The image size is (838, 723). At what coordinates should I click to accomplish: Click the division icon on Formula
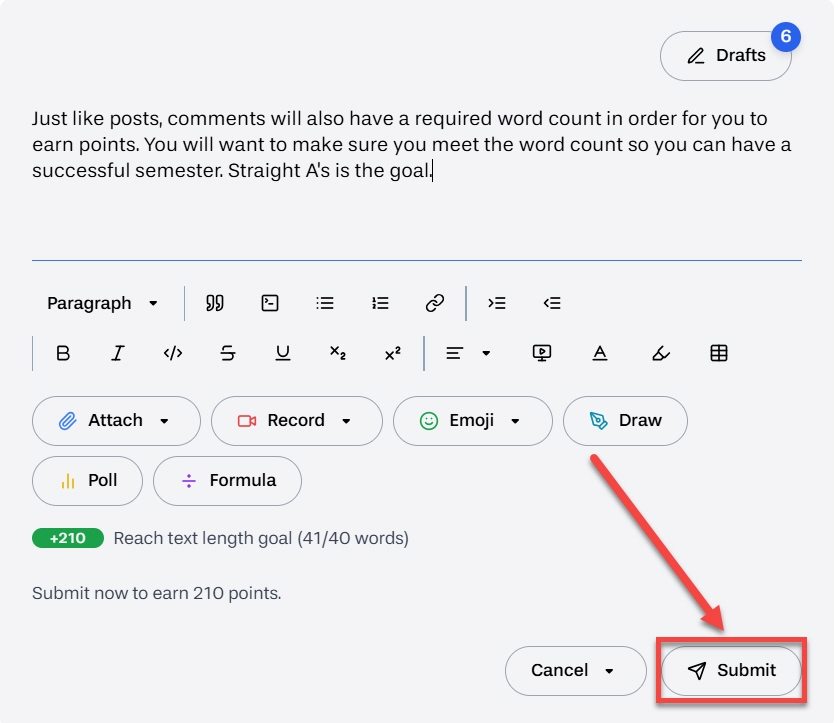pyautogui.click(x=189, y=481)
